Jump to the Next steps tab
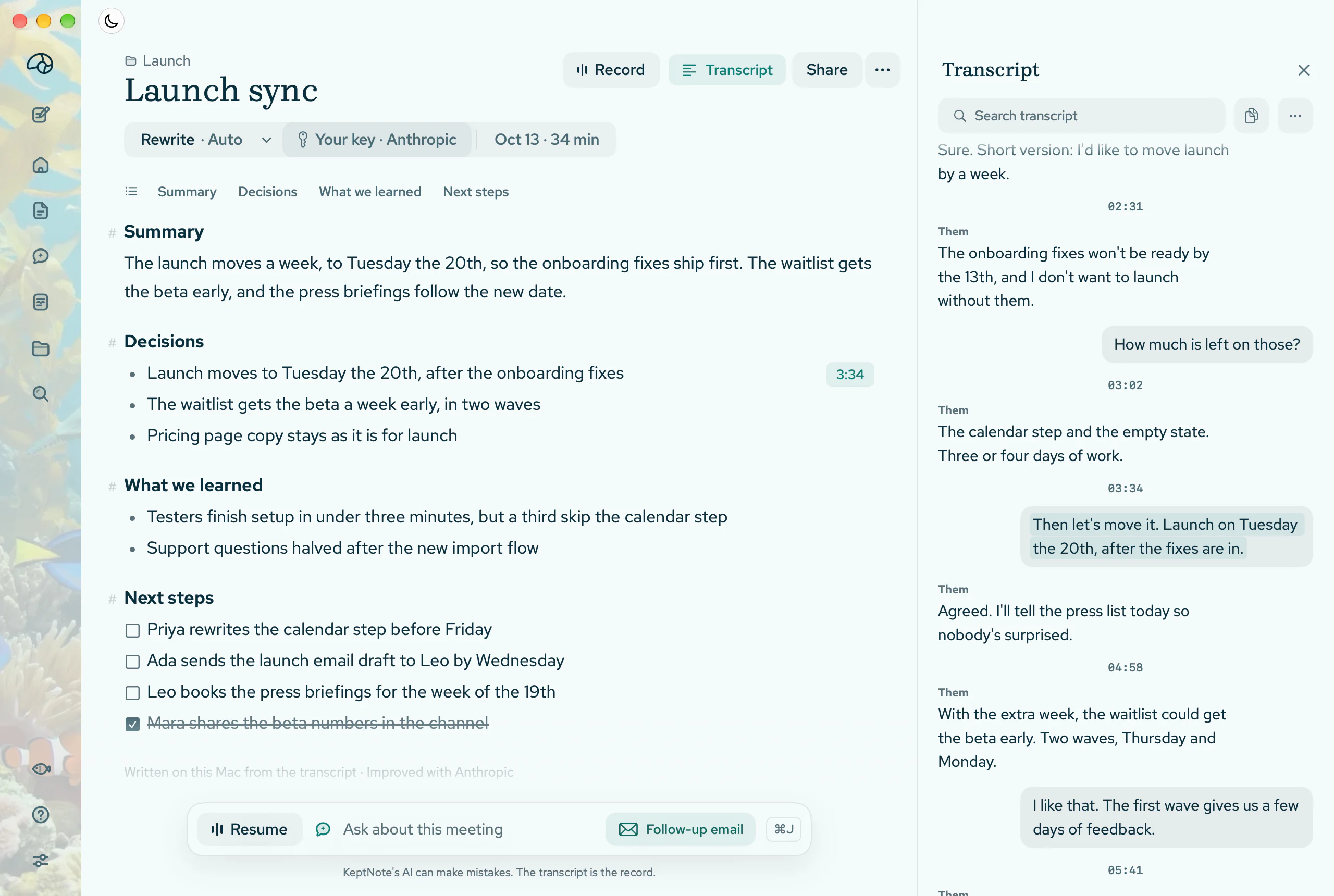 point(476,191)
